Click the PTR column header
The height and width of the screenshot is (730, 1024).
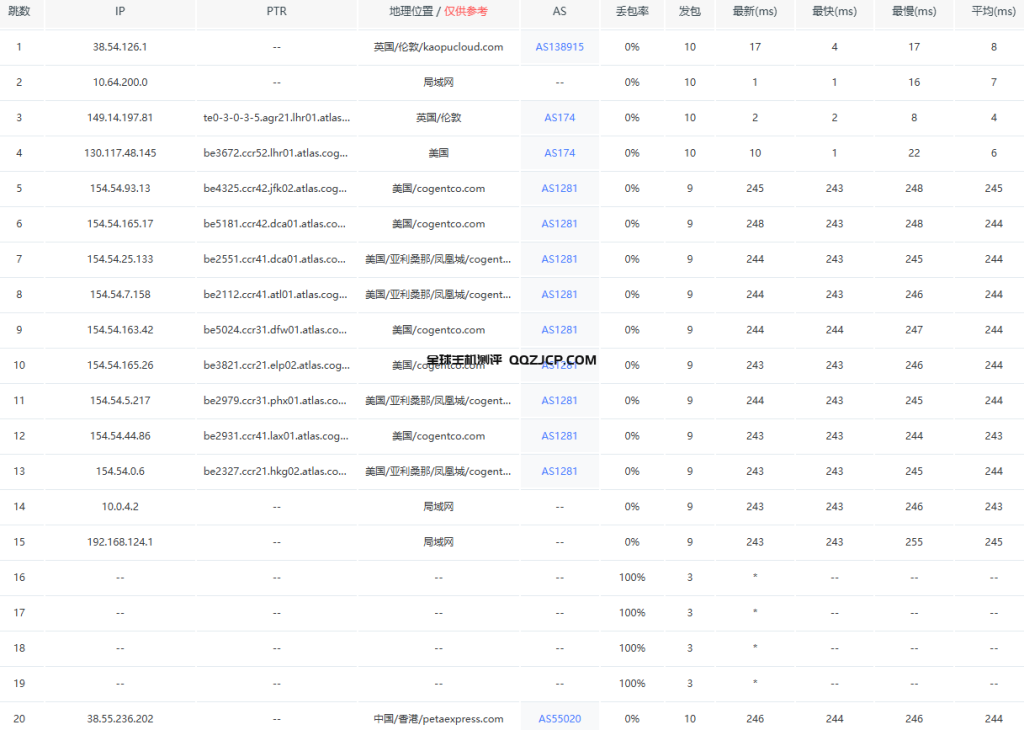(x=276, y=11)
